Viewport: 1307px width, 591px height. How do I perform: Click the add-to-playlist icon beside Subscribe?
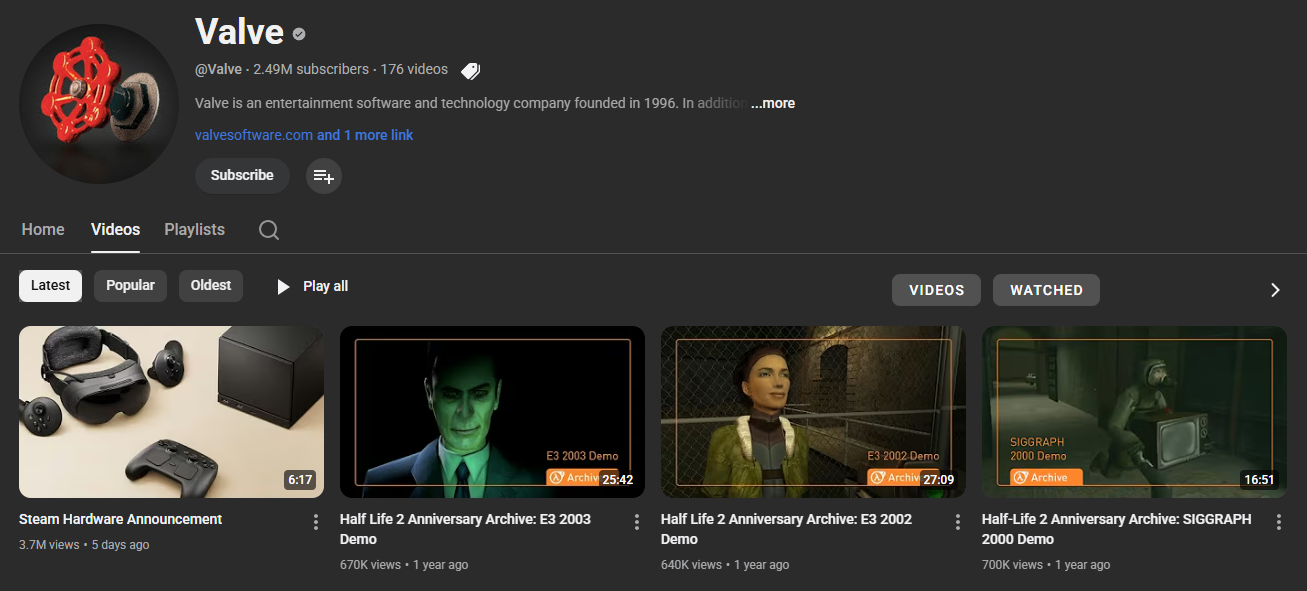323,176
